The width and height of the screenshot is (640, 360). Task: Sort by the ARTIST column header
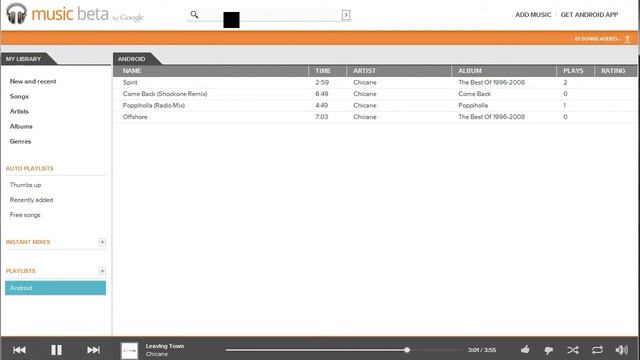(x=364, y=71)
